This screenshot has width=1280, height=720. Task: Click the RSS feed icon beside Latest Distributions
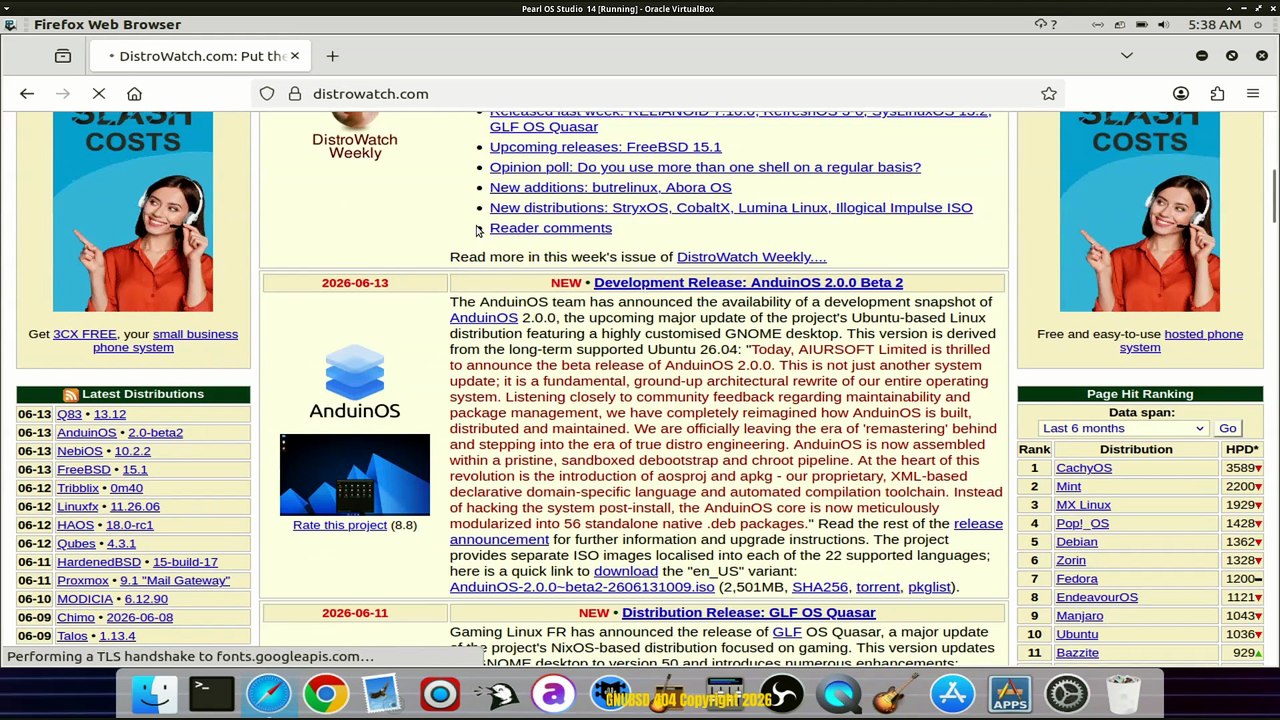[70, 395]
